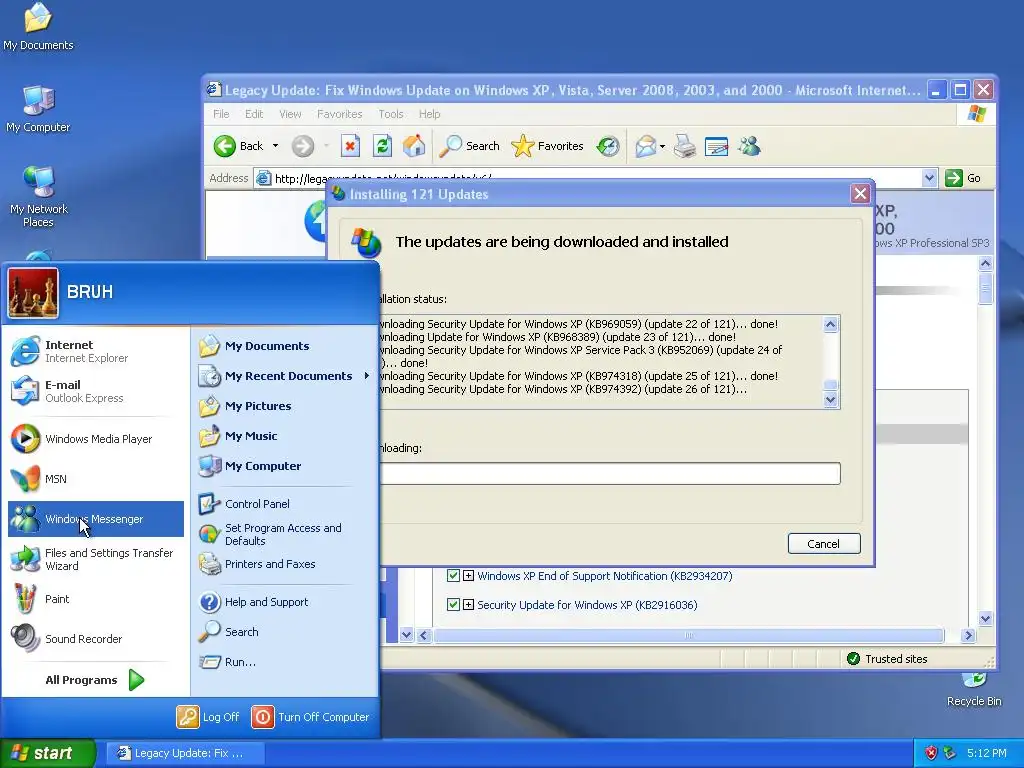The image size is (1024, 768).
Task: Open My Computer in Start menu
Action: click(285, 466)
